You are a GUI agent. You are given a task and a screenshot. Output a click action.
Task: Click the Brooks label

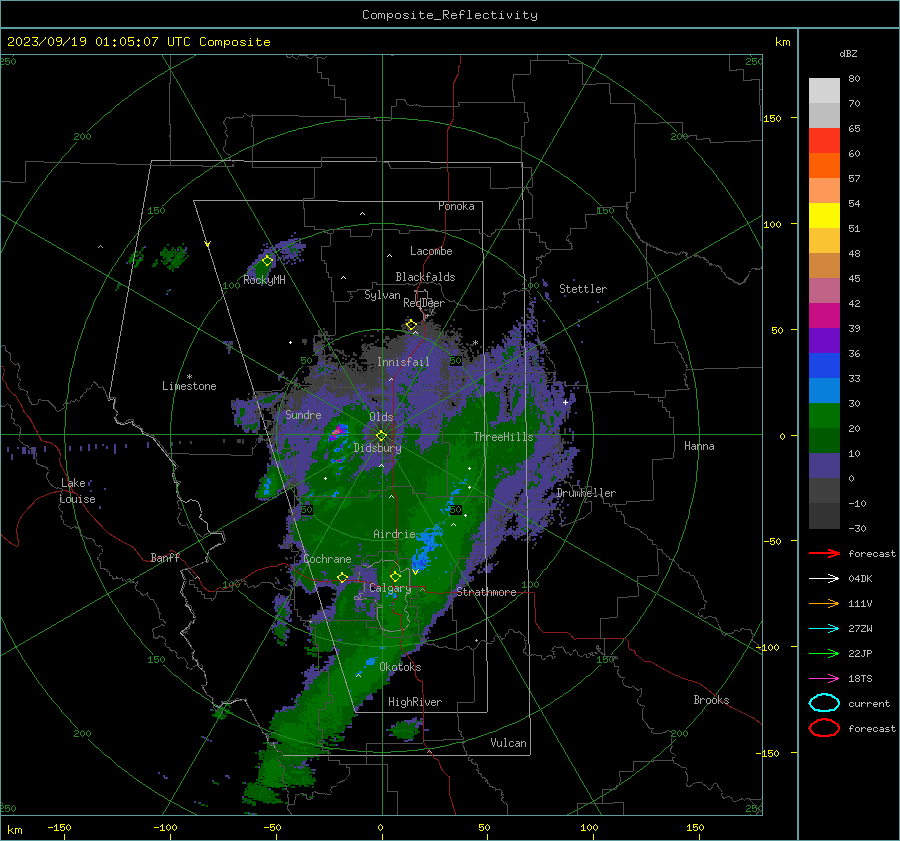[711, 700]
